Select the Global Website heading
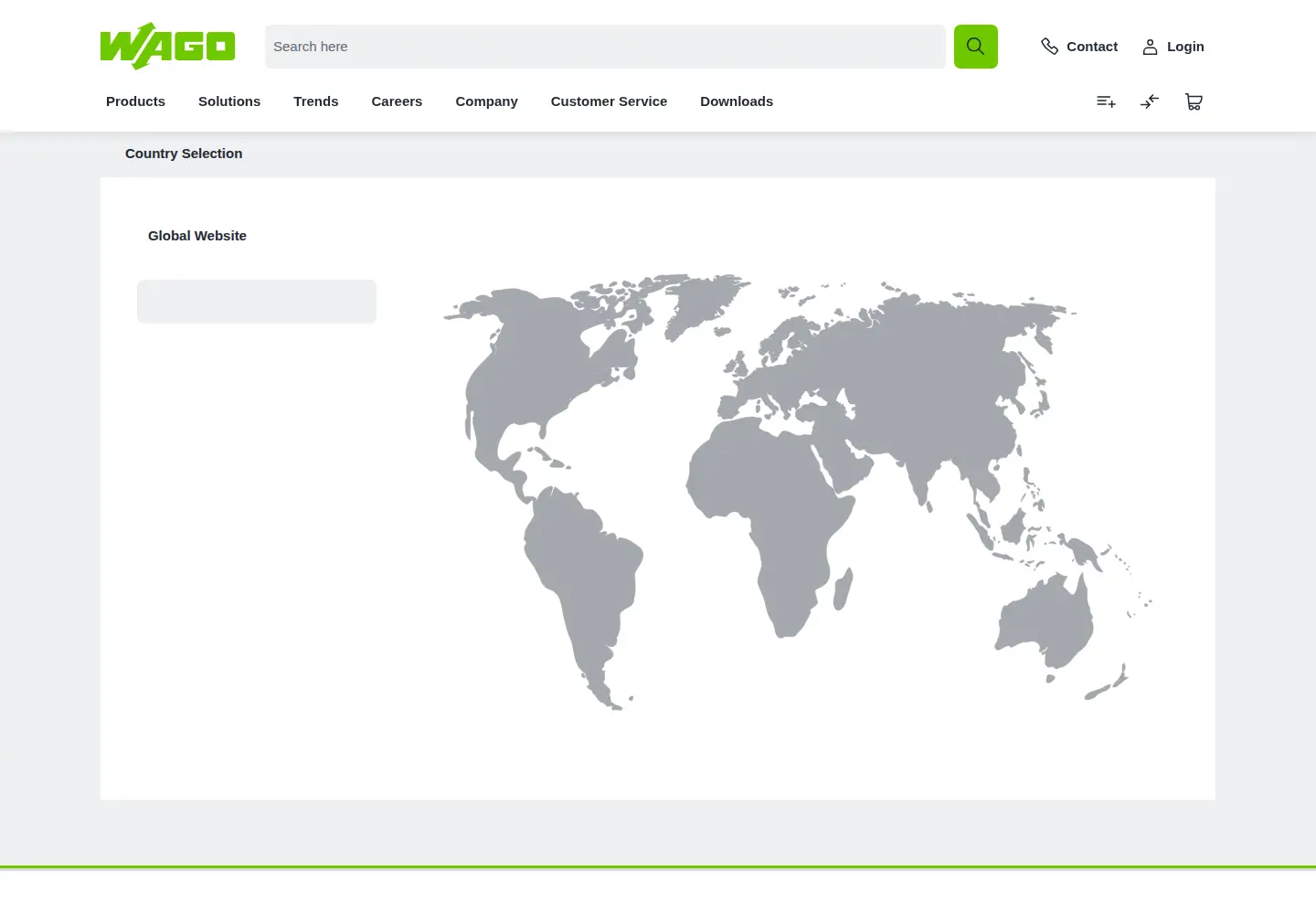This screenshot has height=914, width=1316. click(x=197, y=236)
